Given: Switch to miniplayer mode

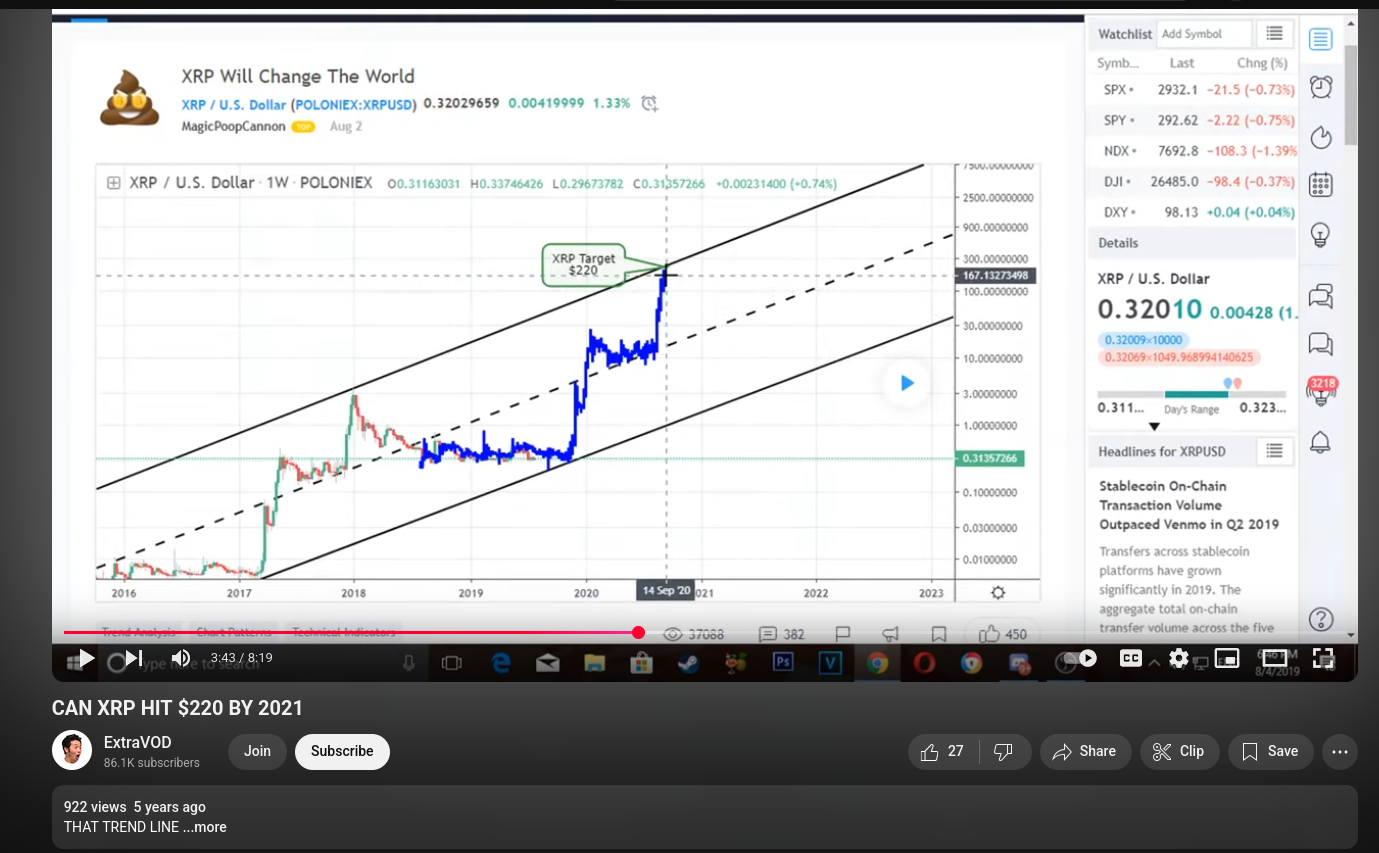Looking at the screenshot, I should tap(1227, 658).
